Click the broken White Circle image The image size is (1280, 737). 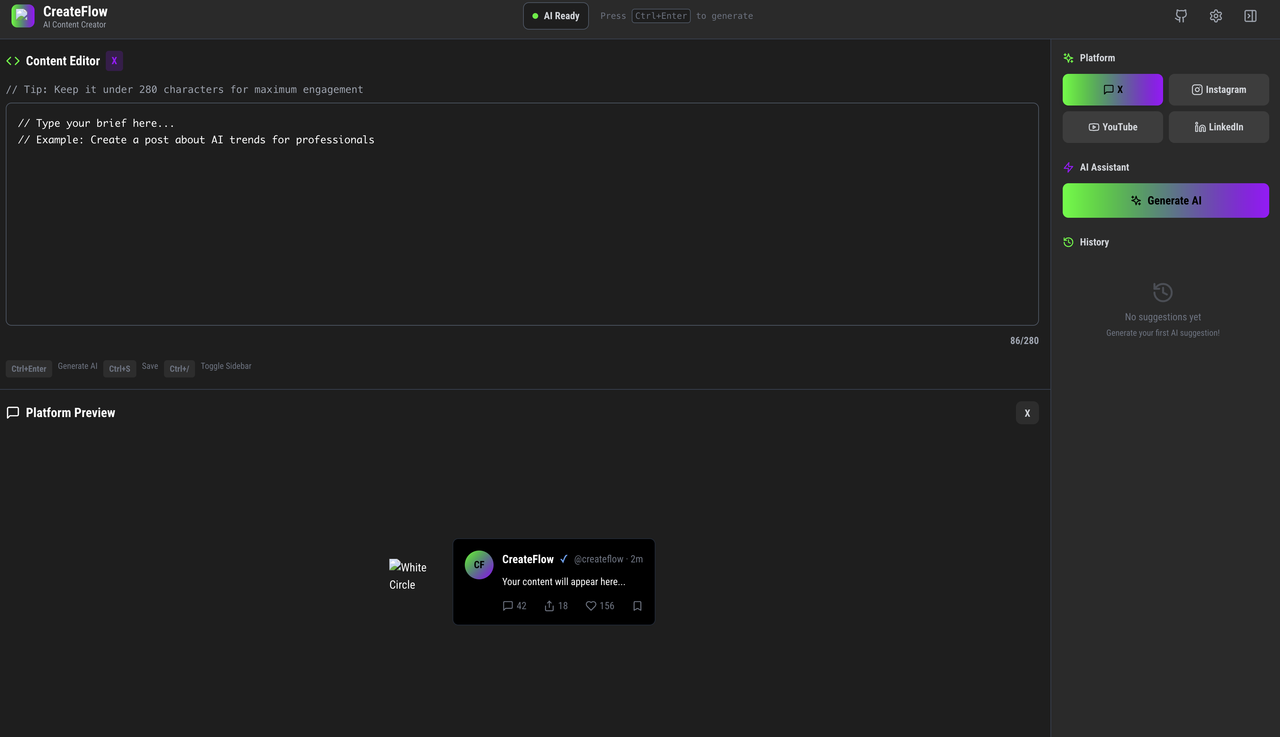[408, 575]
